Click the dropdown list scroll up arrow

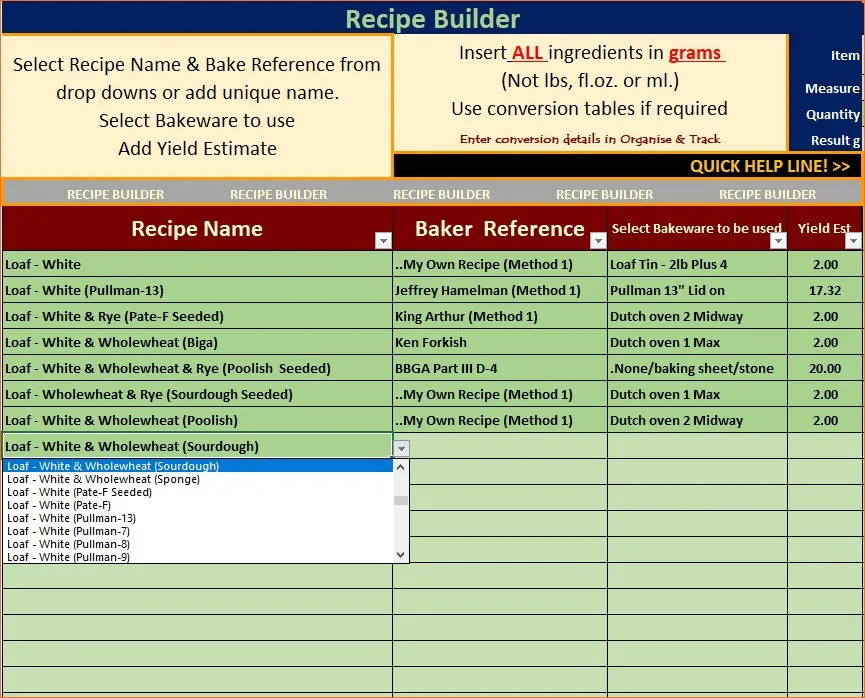[x=401, y=467]
